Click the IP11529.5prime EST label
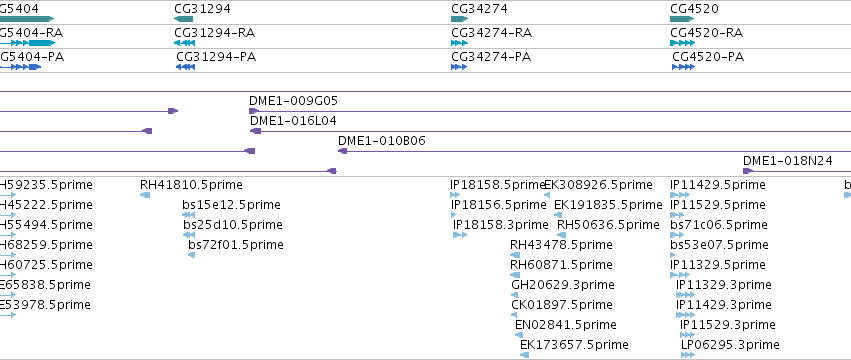 (717, 205)
